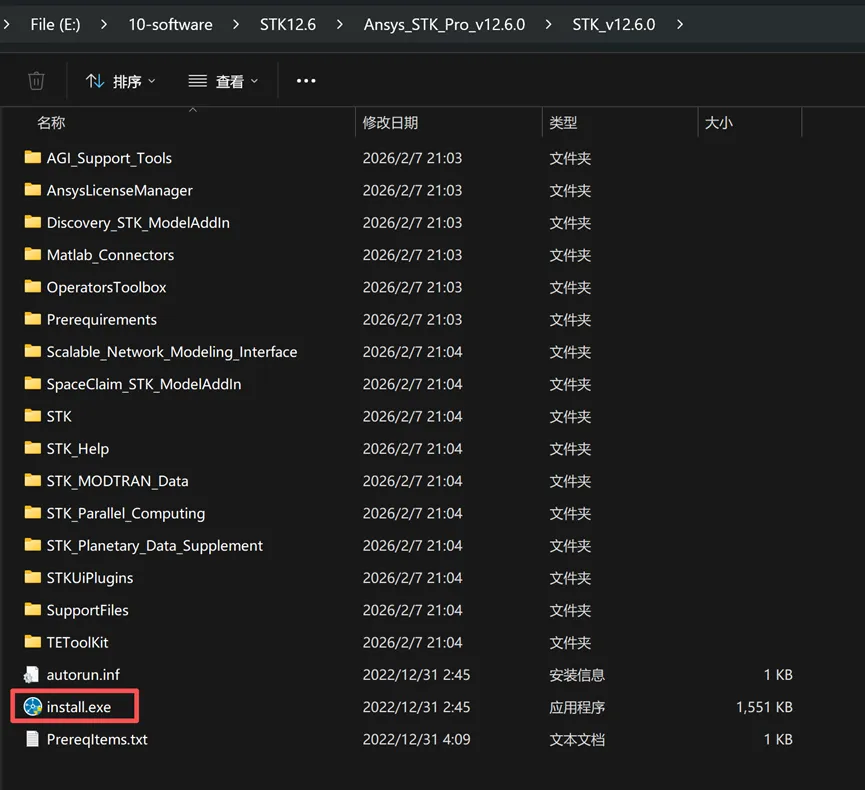Select AnsysLicenseManager folder icon

point(33,190)
